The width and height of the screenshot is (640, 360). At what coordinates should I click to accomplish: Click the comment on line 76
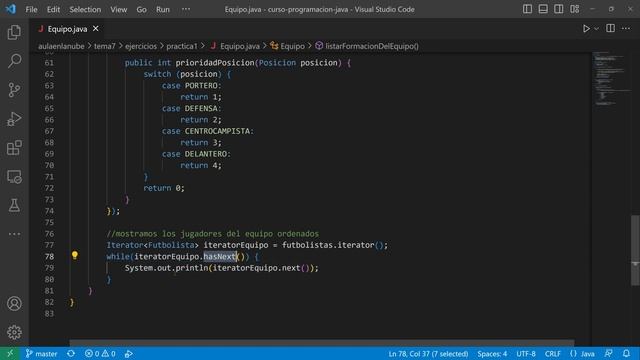[213, 233]
